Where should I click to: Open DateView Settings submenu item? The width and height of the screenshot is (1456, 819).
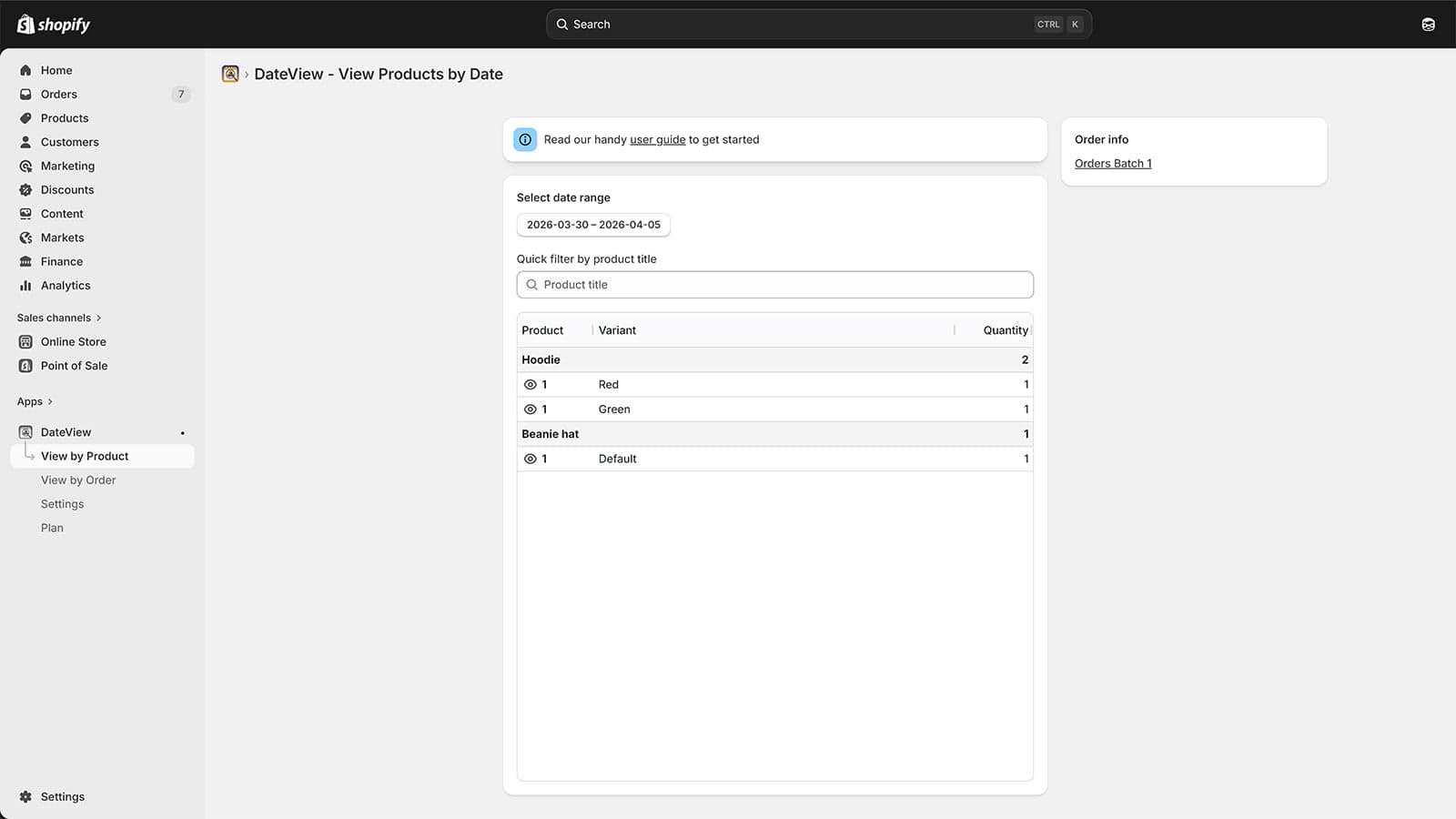[x=62, y=504]
